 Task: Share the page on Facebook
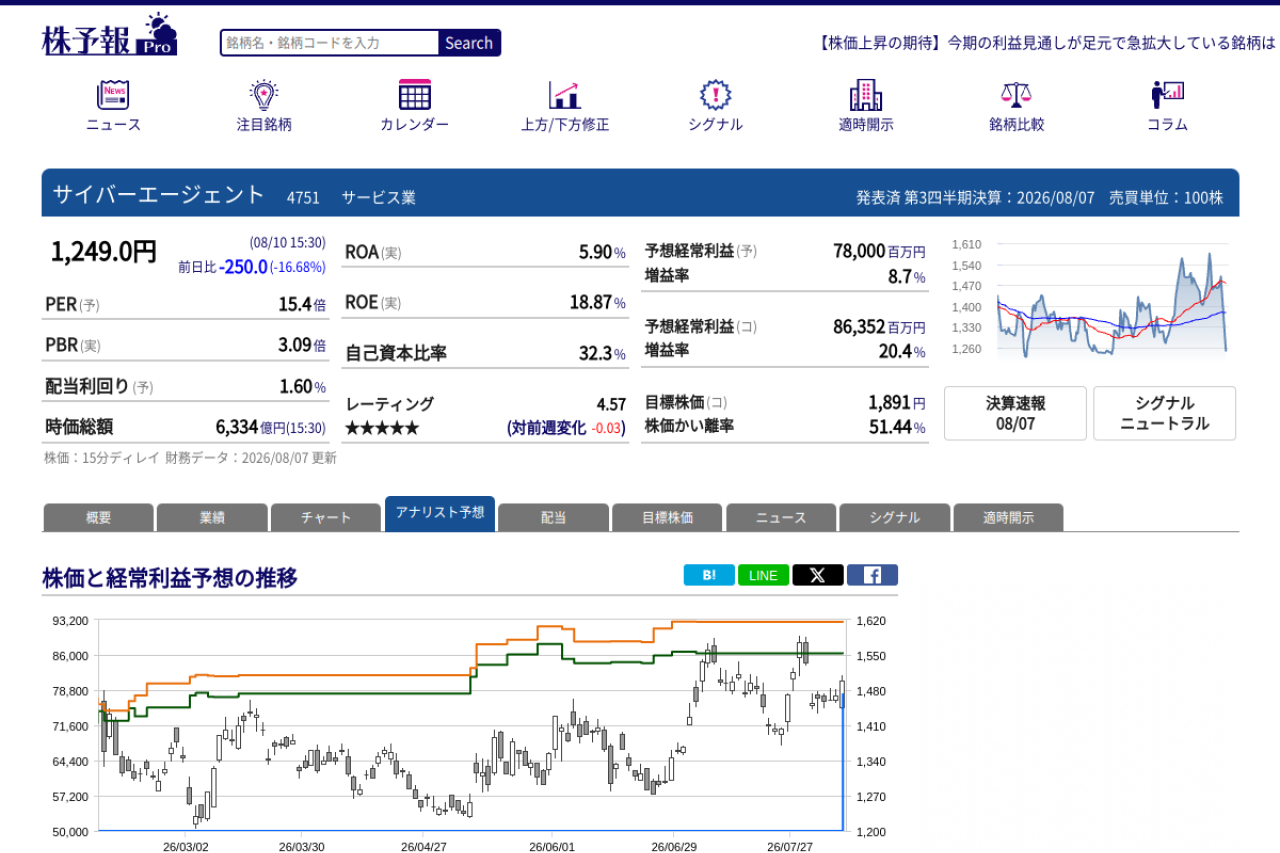click(872, 575)
